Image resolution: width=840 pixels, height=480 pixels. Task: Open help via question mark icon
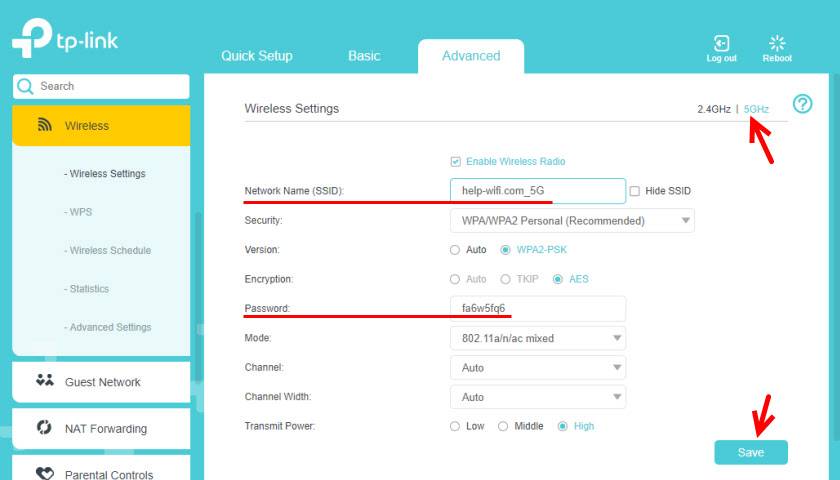point(802,104)
